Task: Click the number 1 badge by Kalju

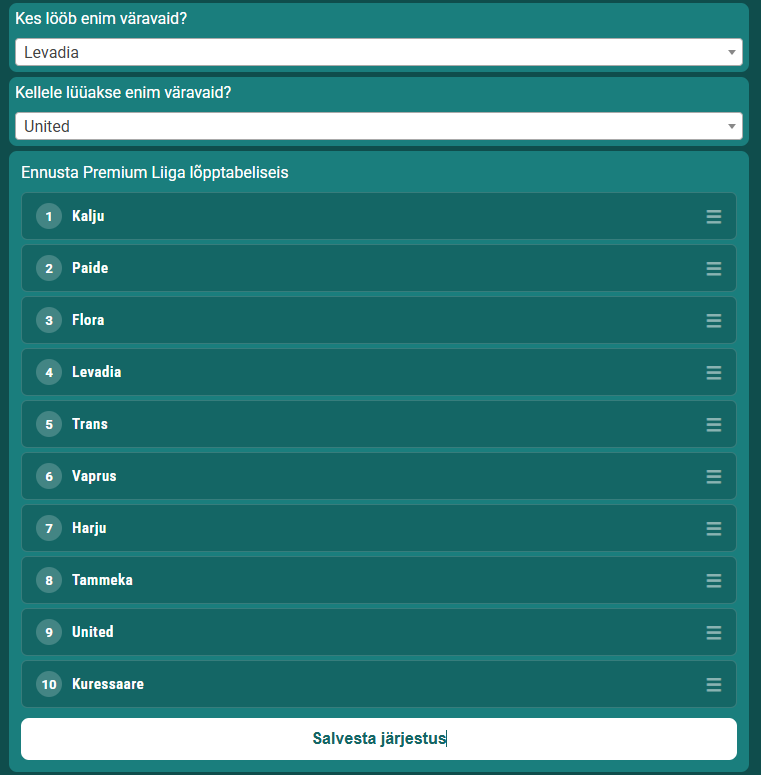Action: coord(49,216)
